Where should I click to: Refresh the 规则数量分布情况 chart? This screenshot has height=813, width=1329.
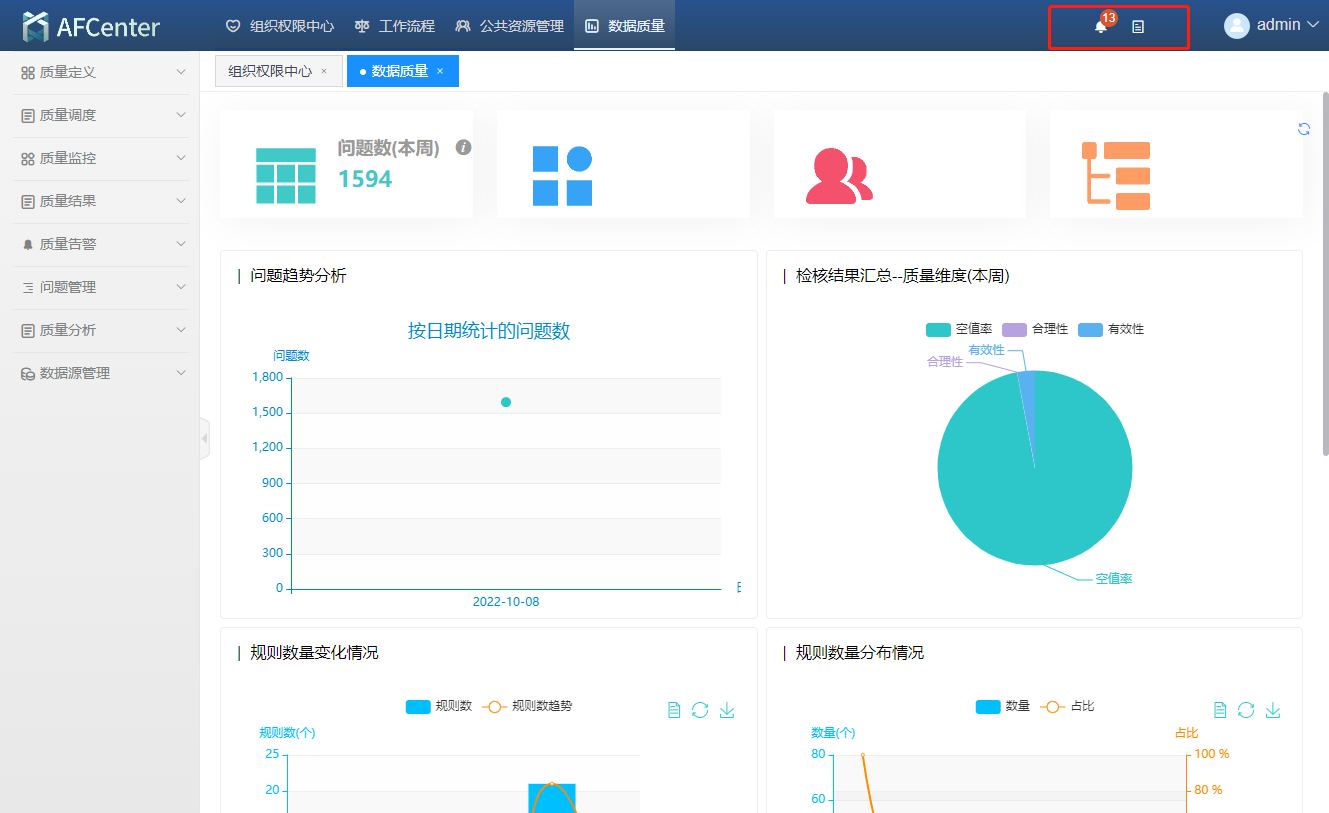[x=1246, y=710]
